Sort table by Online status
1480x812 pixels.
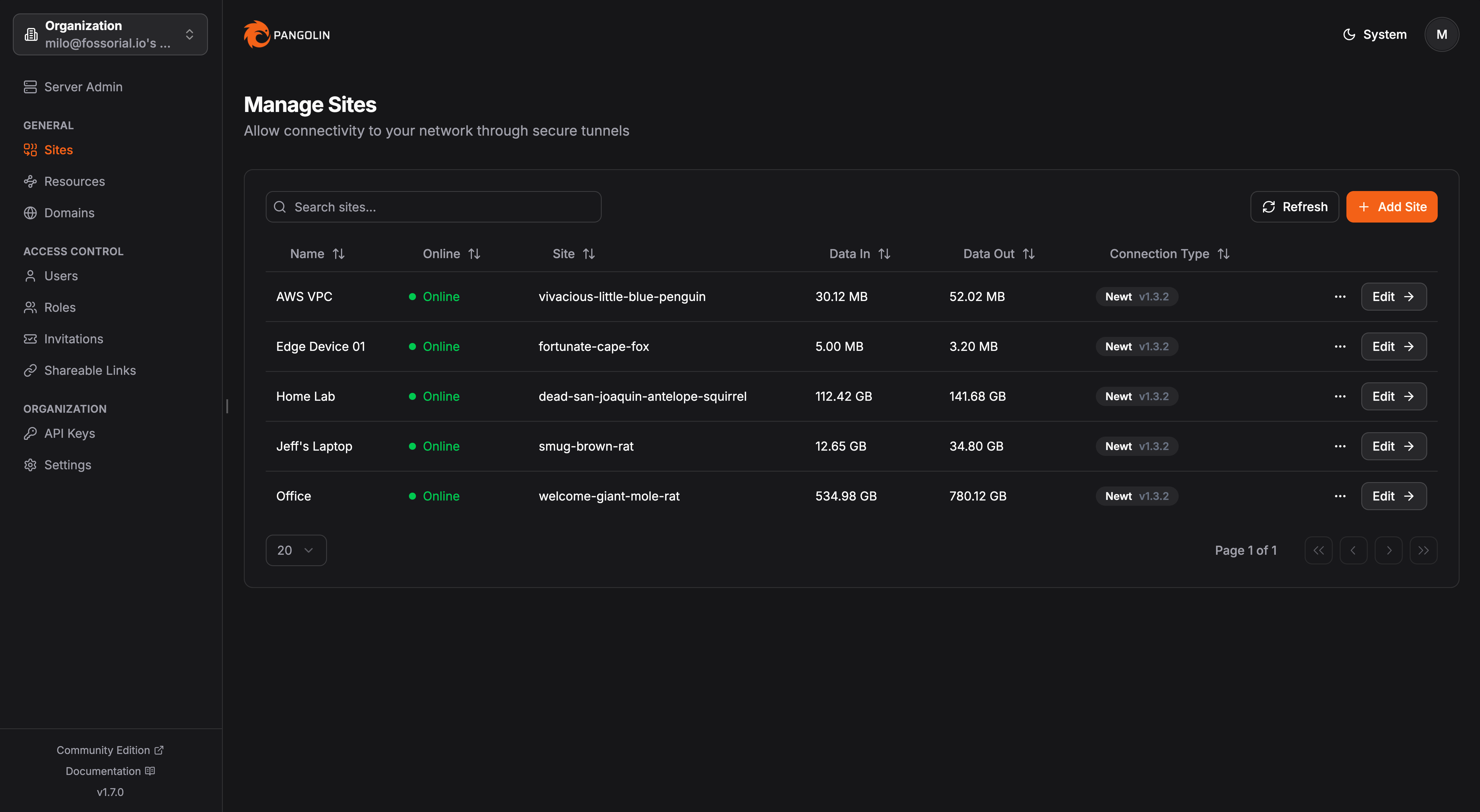[474, 253]
